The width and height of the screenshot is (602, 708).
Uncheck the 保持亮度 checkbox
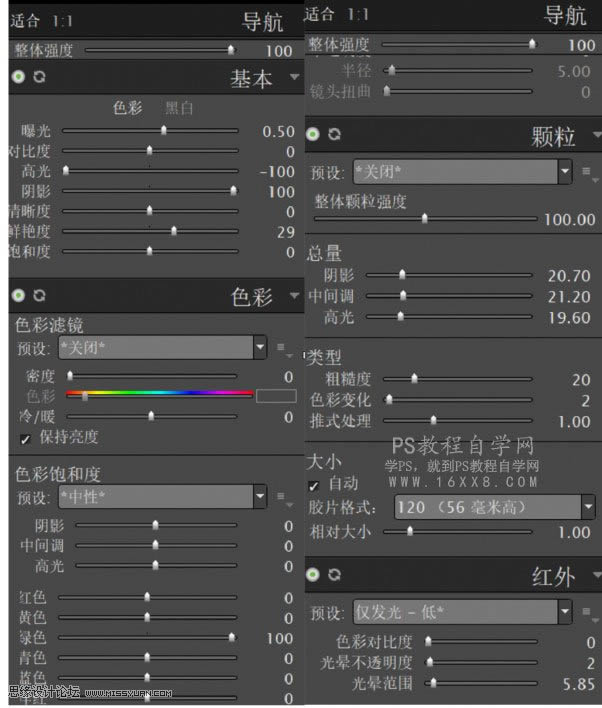25,438
